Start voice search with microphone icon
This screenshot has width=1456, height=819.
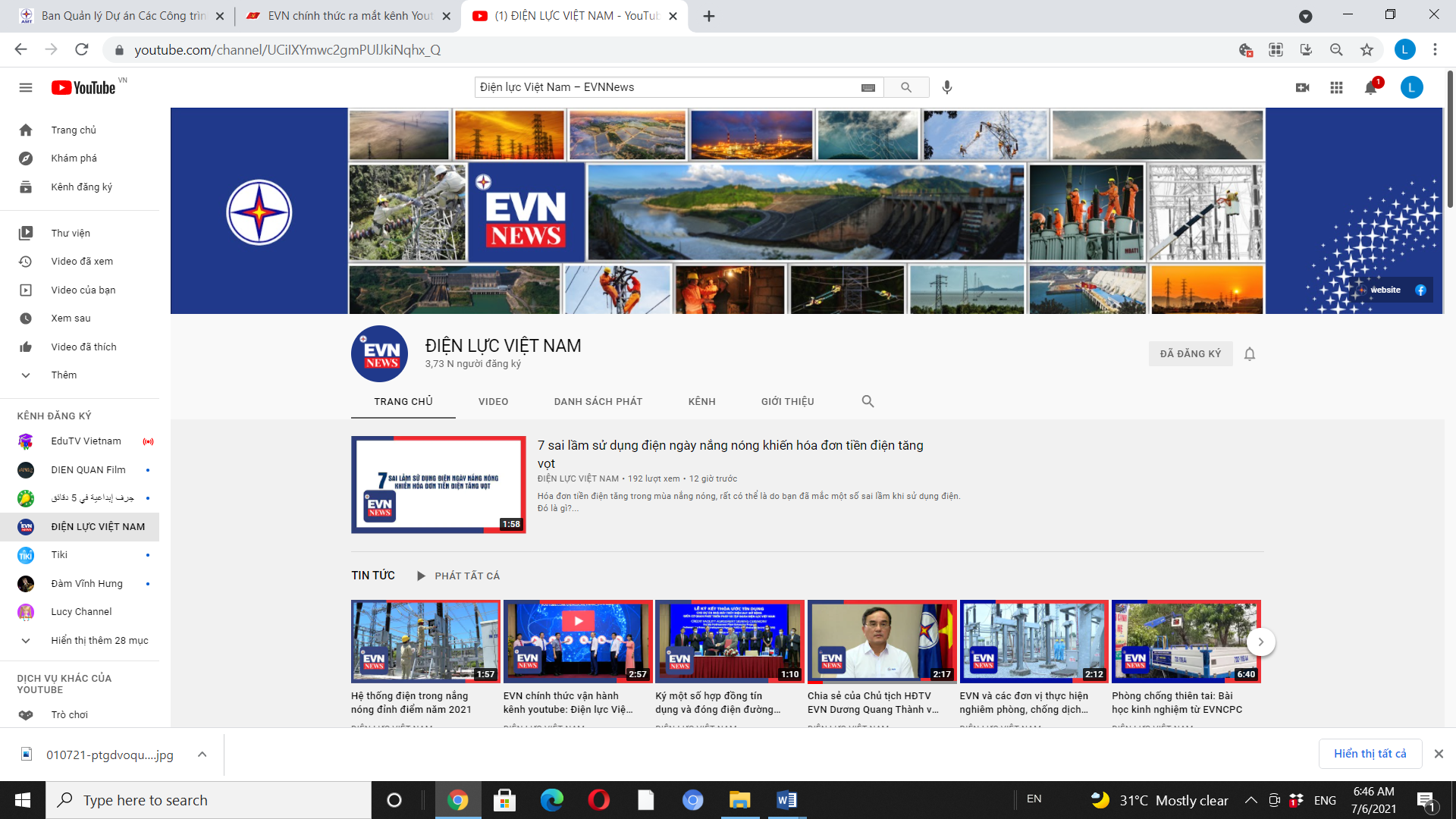click(947, 87)
